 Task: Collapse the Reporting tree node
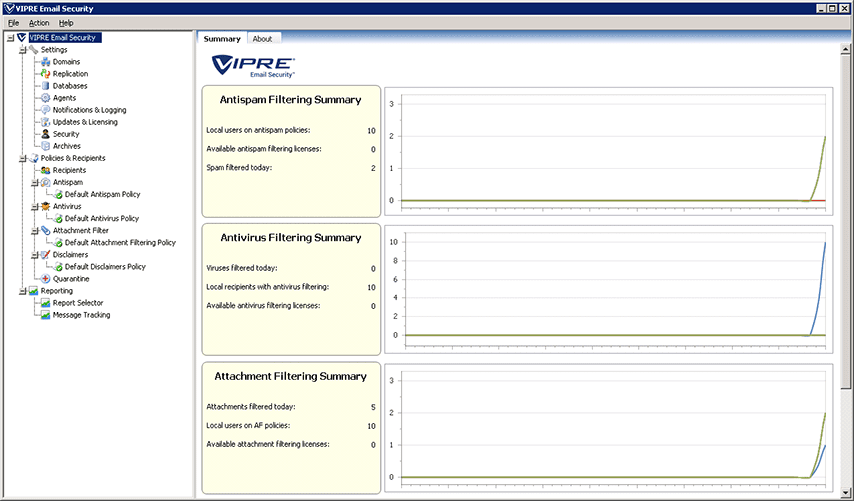(x=22, y=291)
